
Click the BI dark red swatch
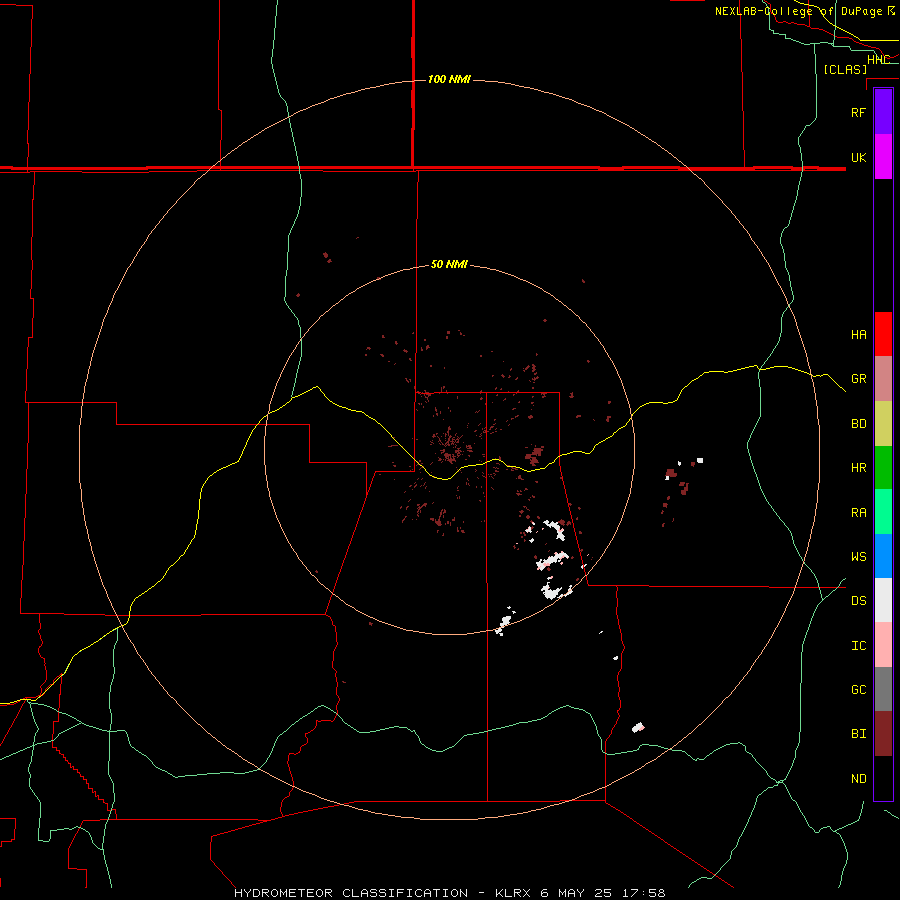click(x=883, y=734)
